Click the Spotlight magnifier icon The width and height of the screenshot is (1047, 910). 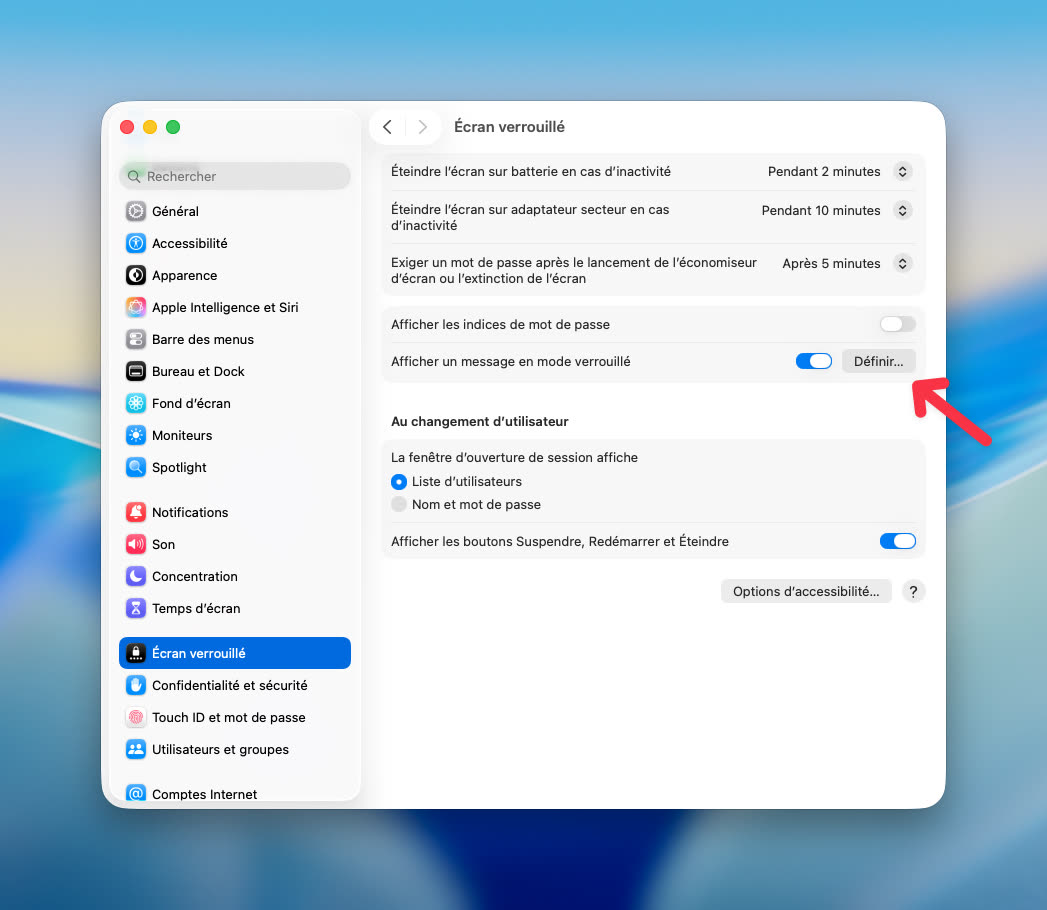(136, 467)
